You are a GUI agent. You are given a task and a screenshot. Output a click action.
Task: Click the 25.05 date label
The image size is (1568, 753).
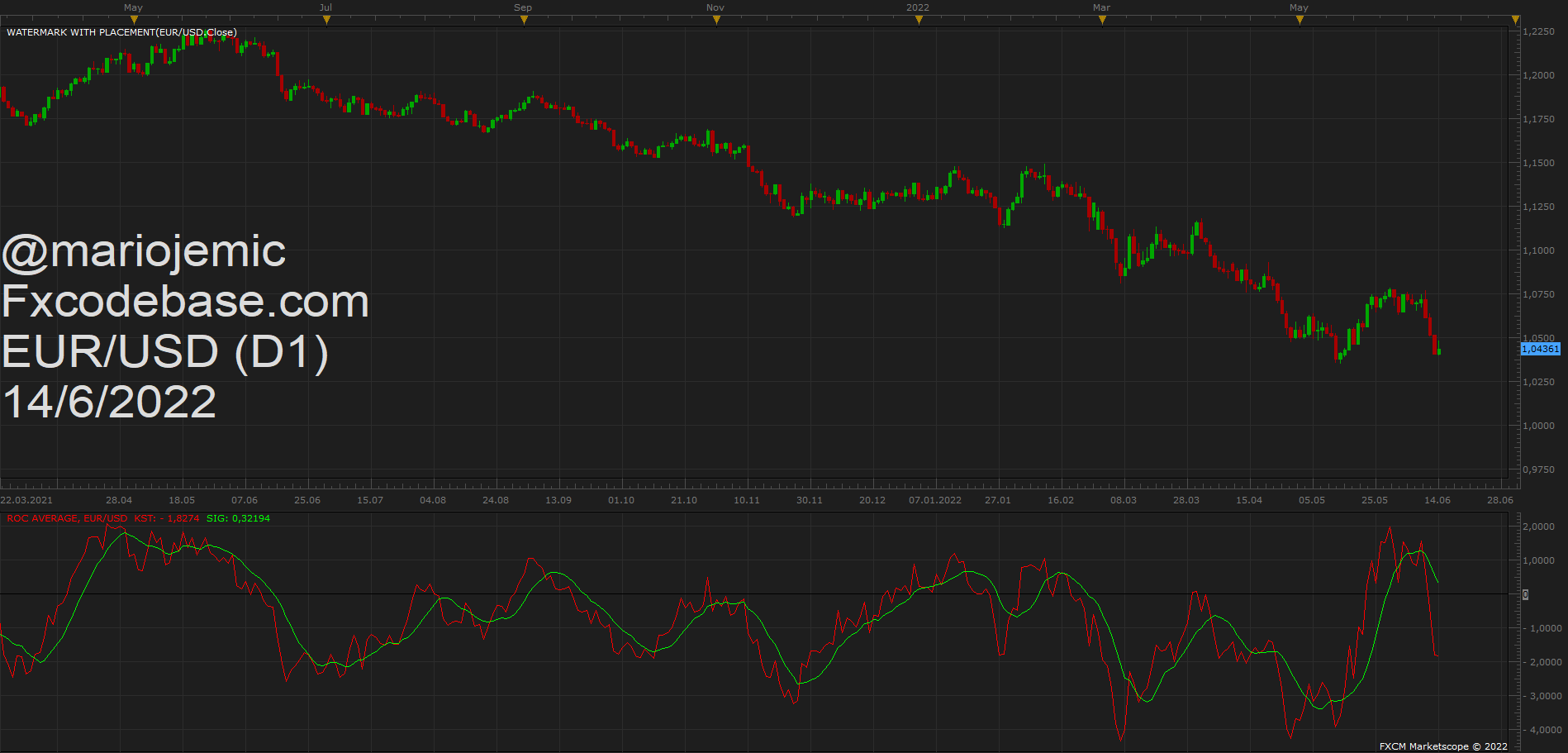(1375, 500)
